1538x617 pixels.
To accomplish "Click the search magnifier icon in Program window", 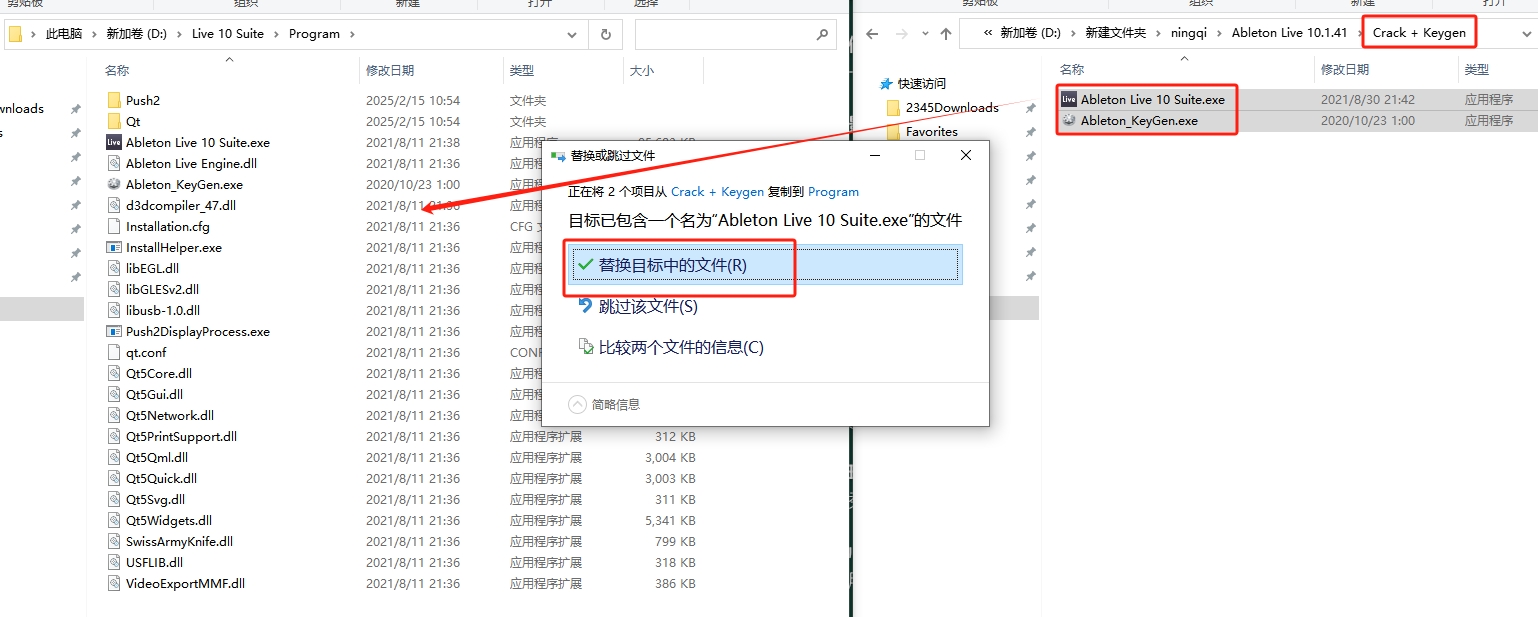I will [x=822, y=34].
